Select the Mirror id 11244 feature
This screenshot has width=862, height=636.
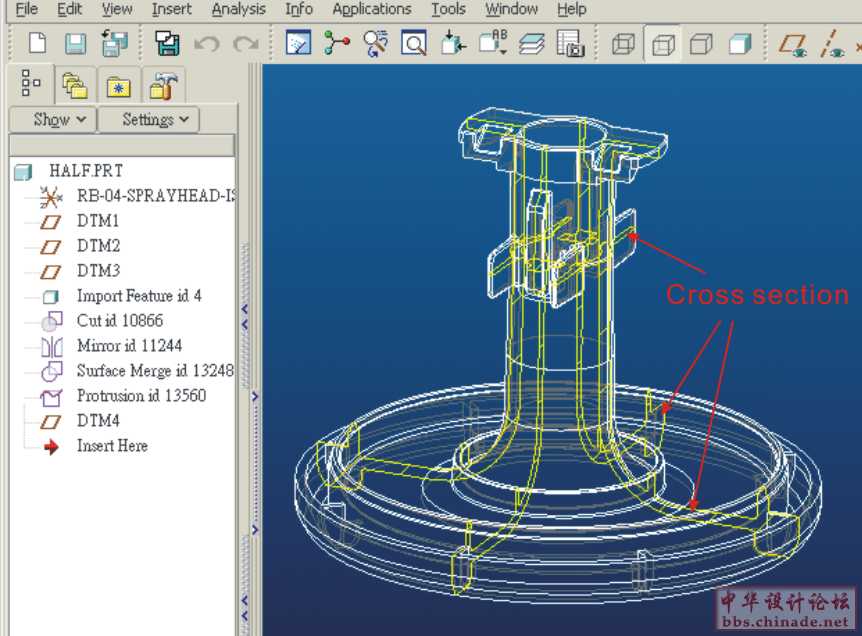coord(129,345)
